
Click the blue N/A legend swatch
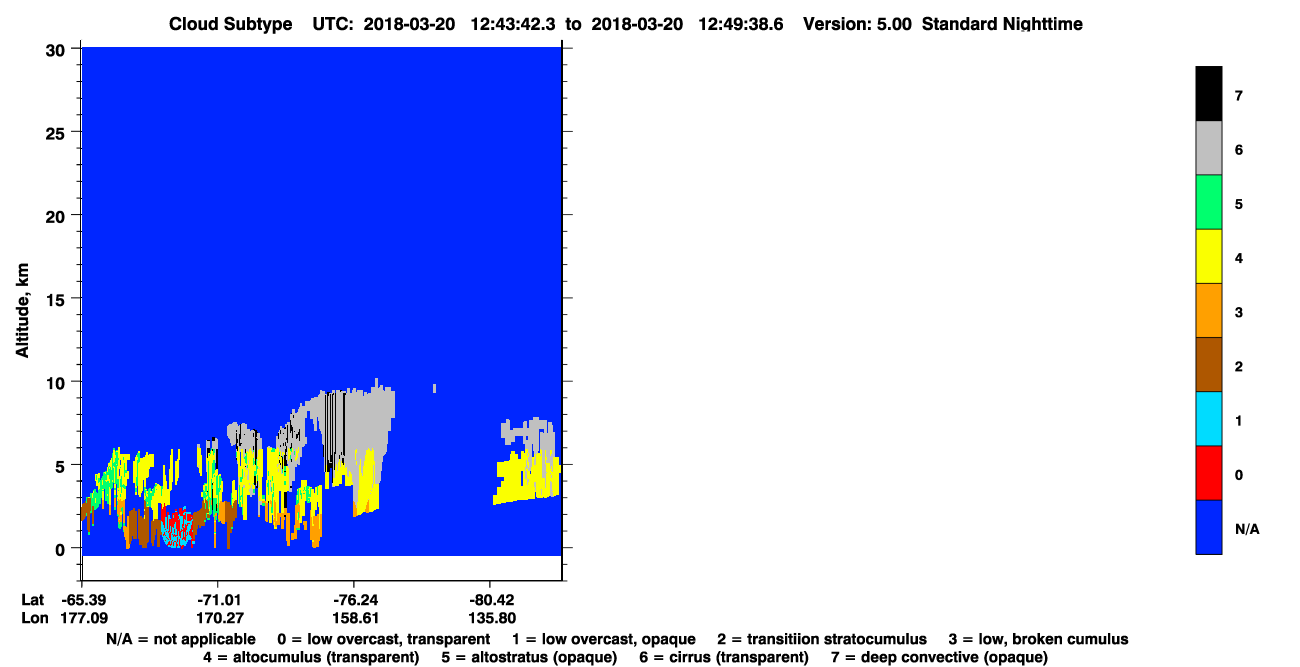pos(1208,526)
